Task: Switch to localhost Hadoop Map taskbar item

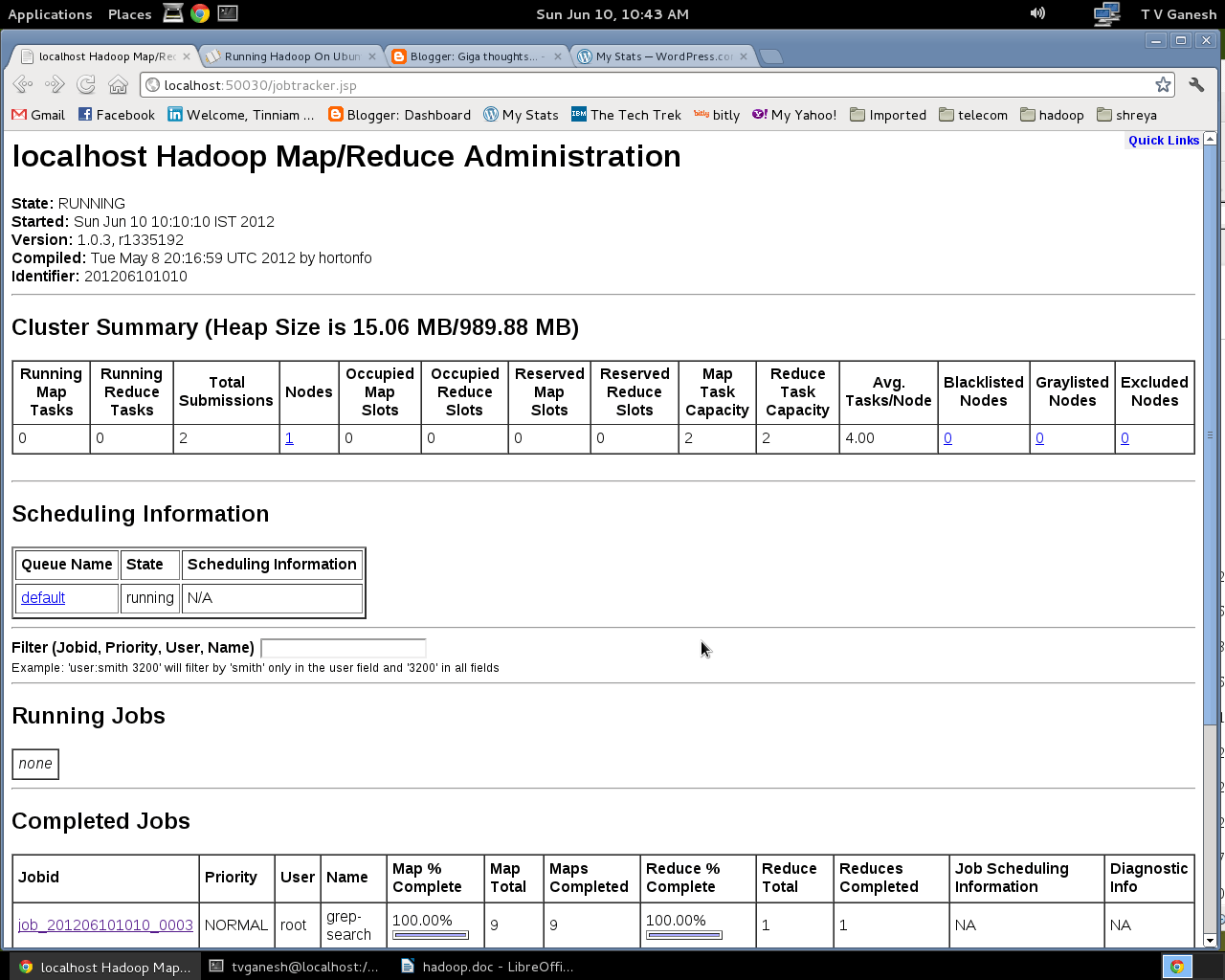Action: point(105,967)
